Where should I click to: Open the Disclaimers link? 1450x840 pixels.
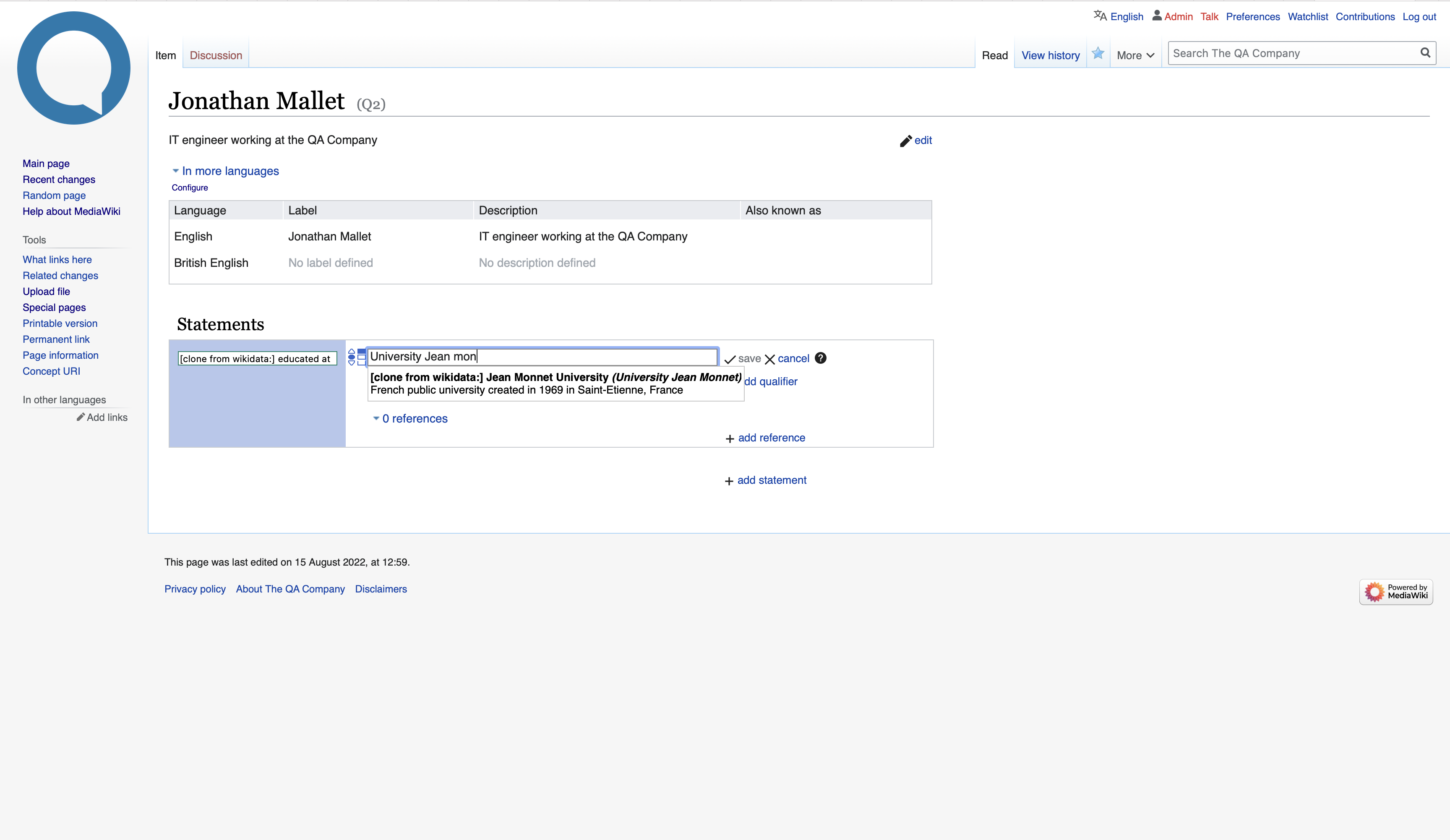coord(381,589)
